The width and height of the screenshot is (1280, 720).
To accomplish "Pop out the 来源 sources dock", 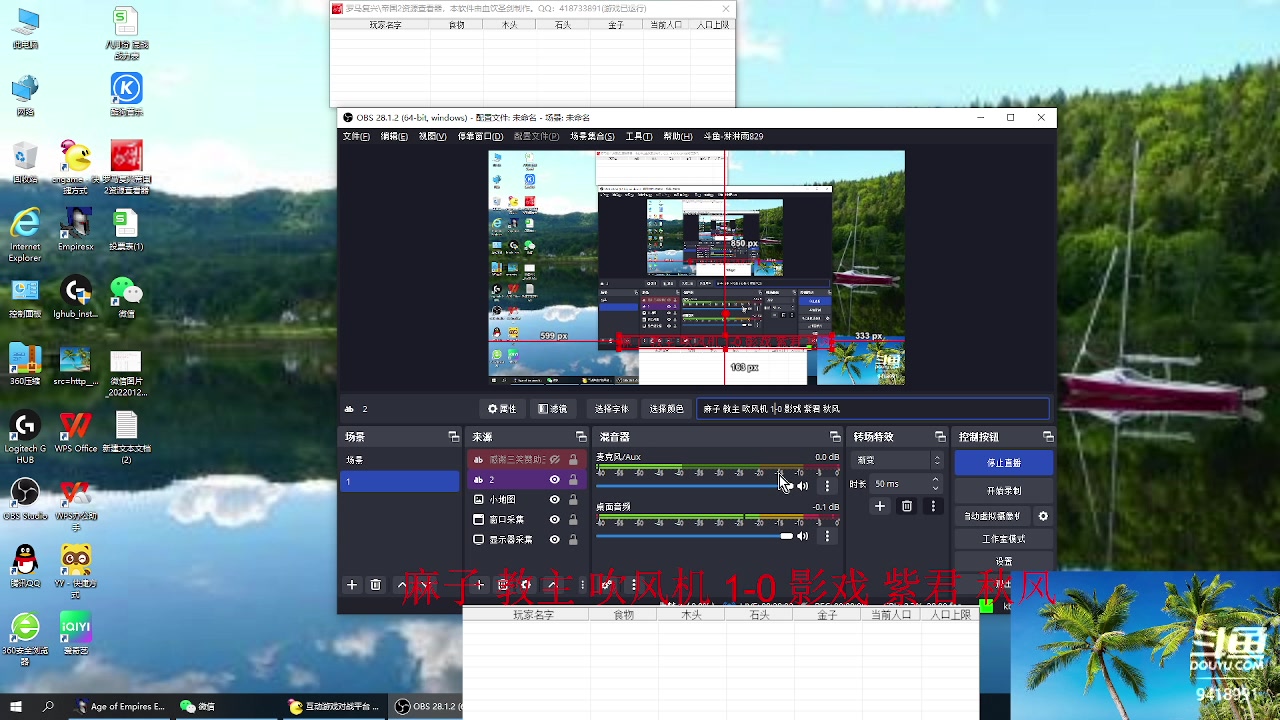I will pyautogui.click(x=580, y=437).
